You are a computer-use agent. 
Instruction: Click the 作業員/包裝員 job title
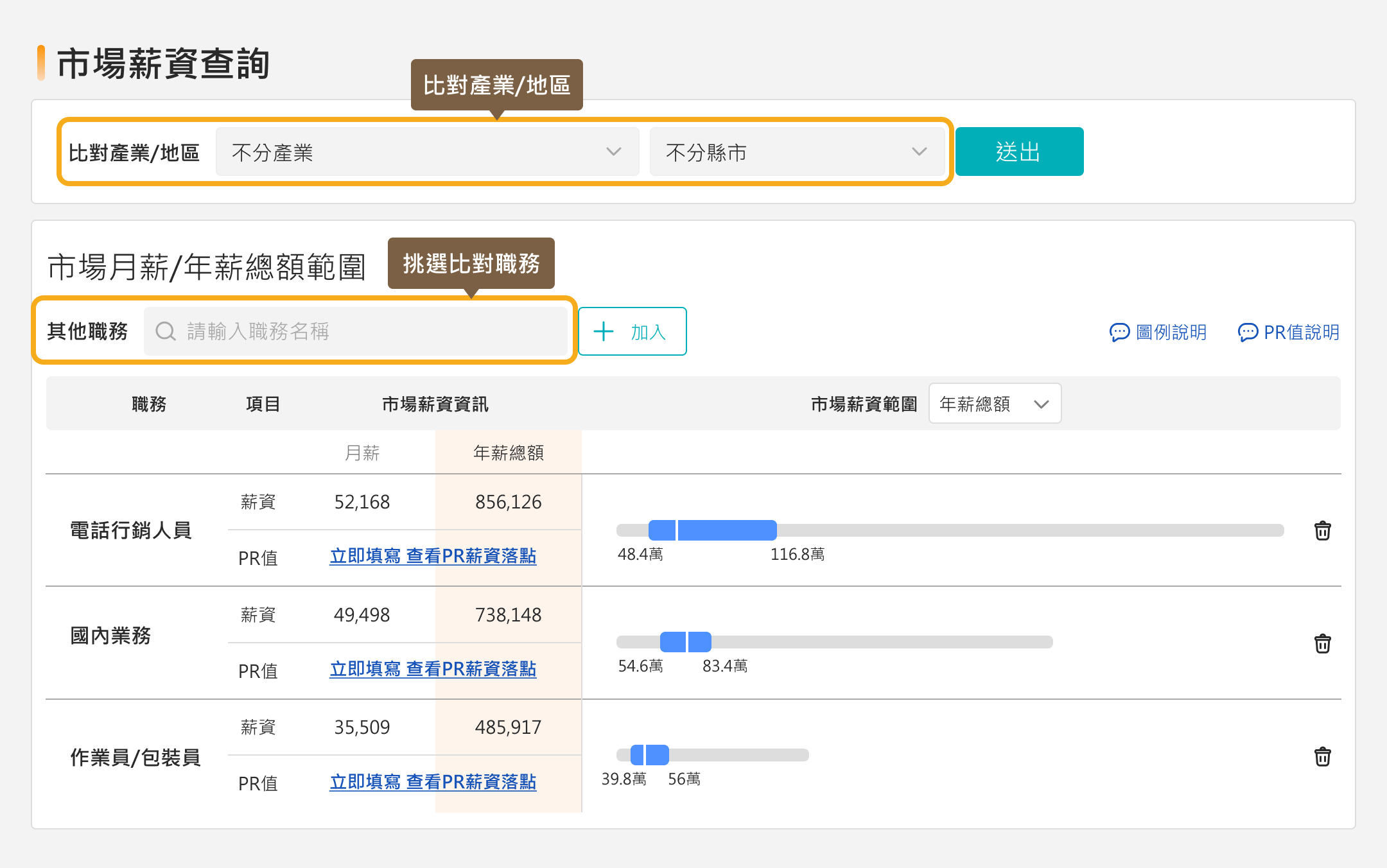135,758
